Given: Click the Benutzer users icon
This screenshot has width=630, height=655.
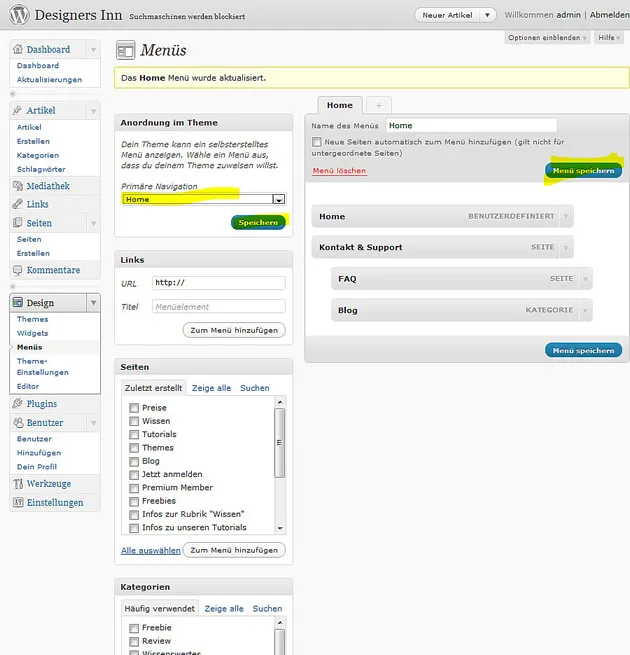Looking at the screenshot, I should (x=18, y=423).
